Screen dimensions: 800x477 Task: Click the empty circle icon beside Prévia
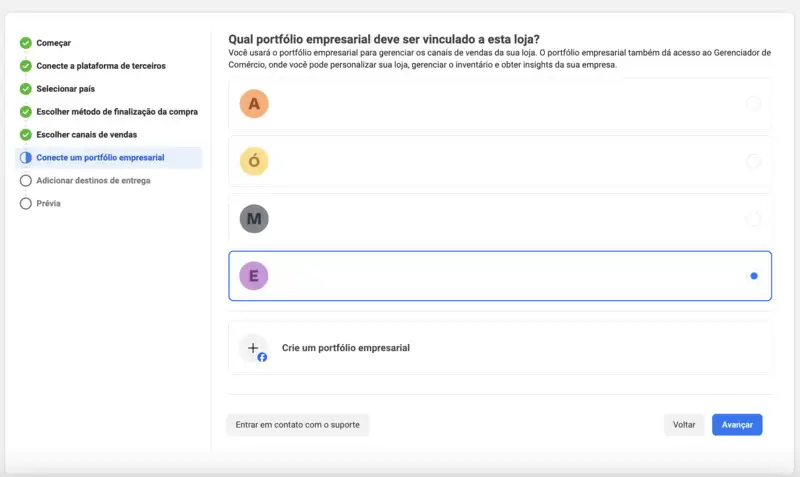pos(26,204)
